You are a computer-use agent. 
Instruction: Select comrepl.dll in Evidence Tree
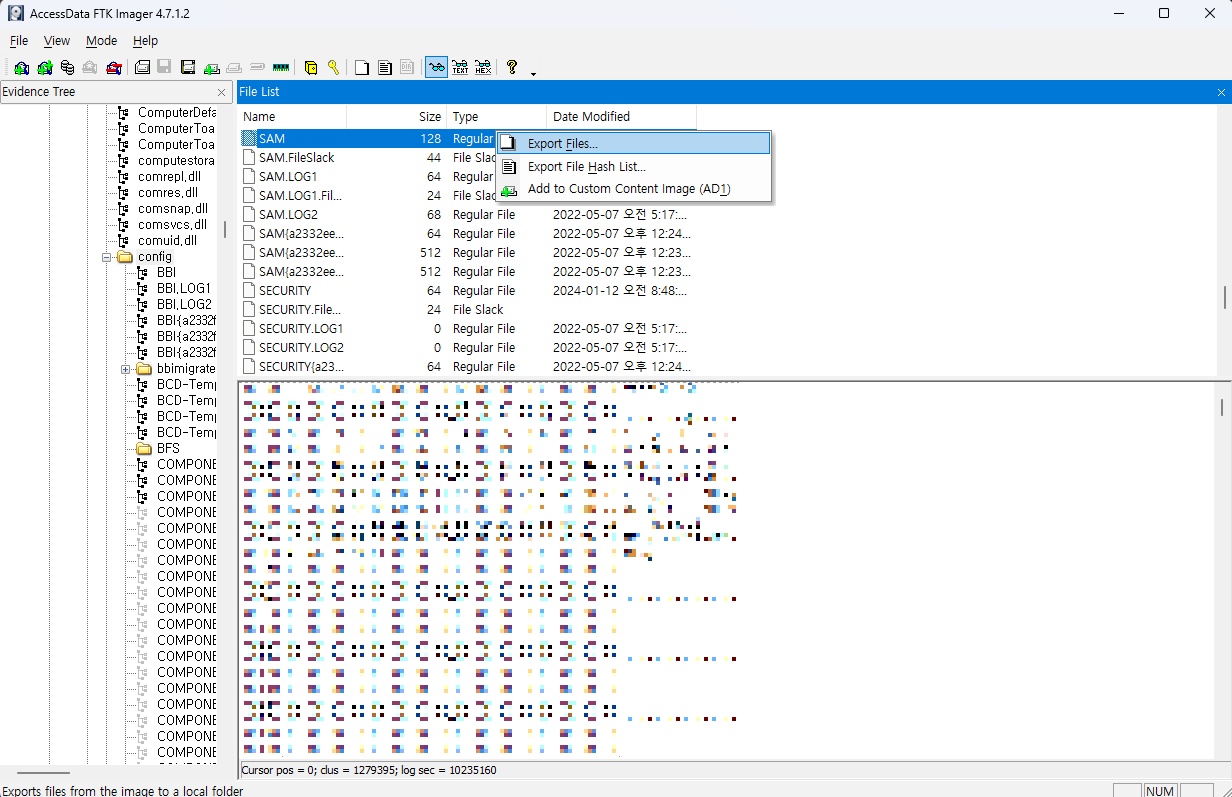pyautogui.click(x=169, y=176)
